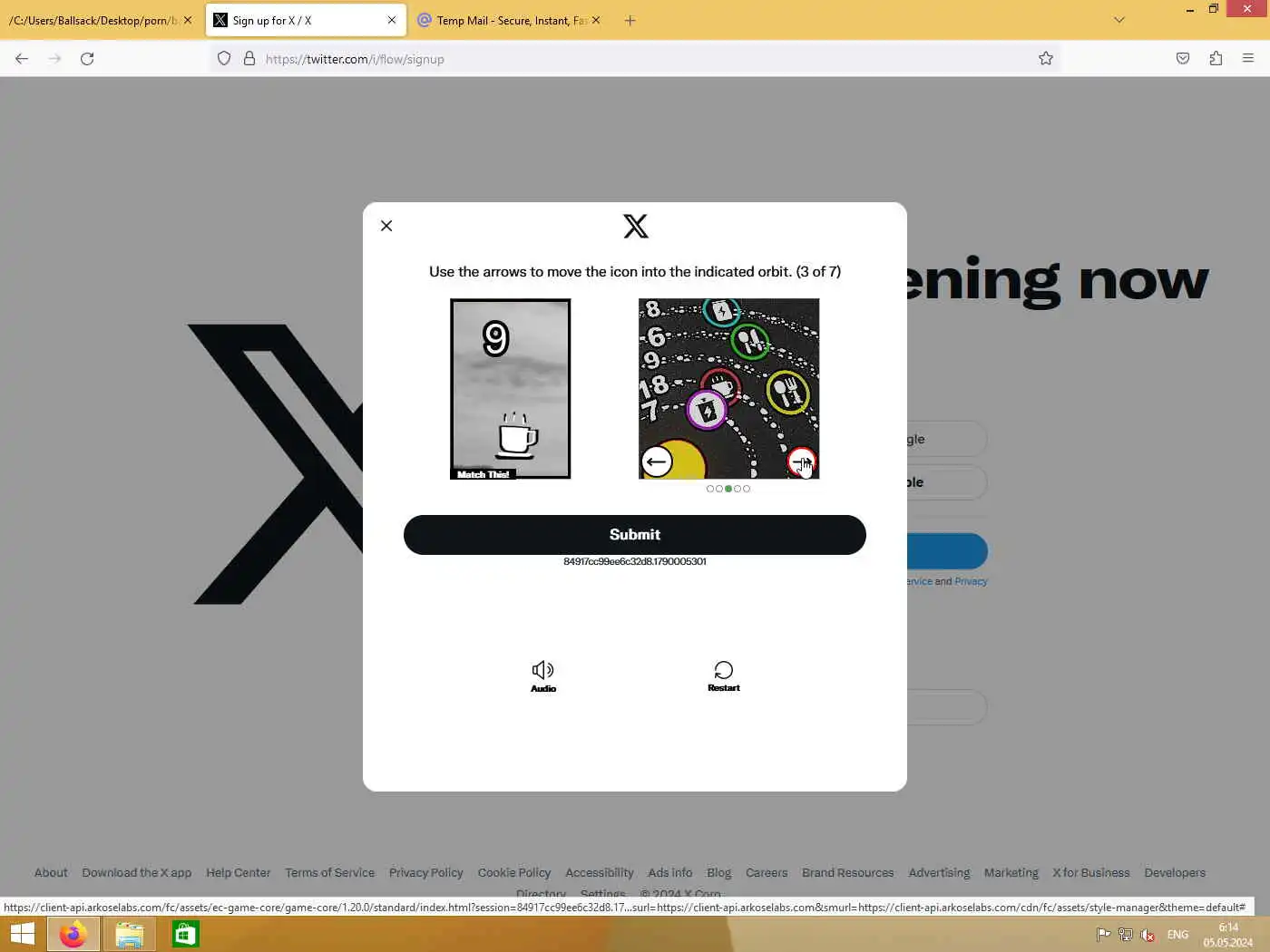Viewport: 1270px width, 952px height.
Task: Click the Firefox taskbar icon
Action: click(x=73, y=934)
